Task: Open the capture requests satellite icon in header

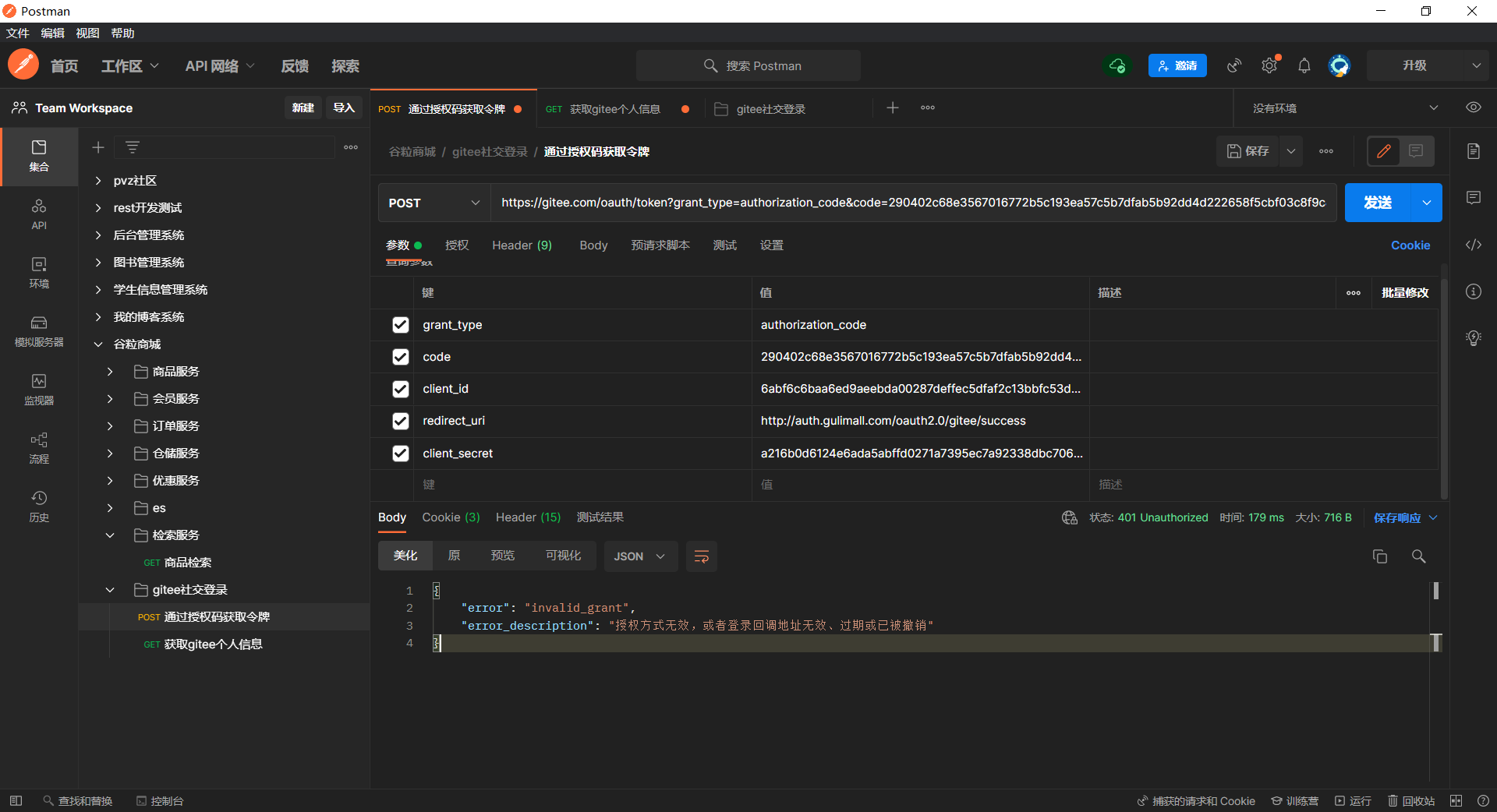Action: pos(1234,65)
